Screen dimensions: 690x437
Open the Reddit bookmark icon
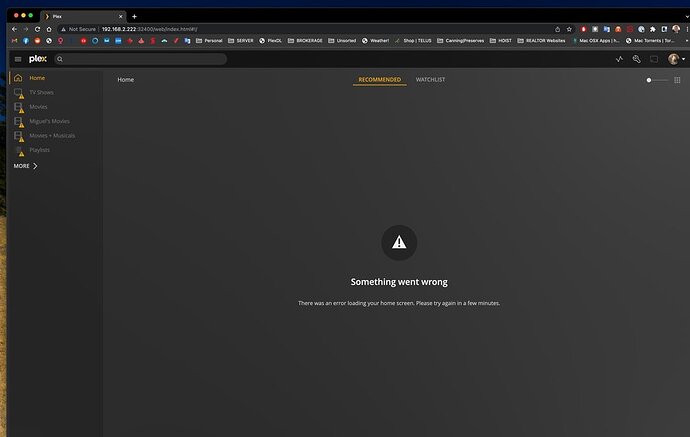pyautogui.click(x=37, y=40)
